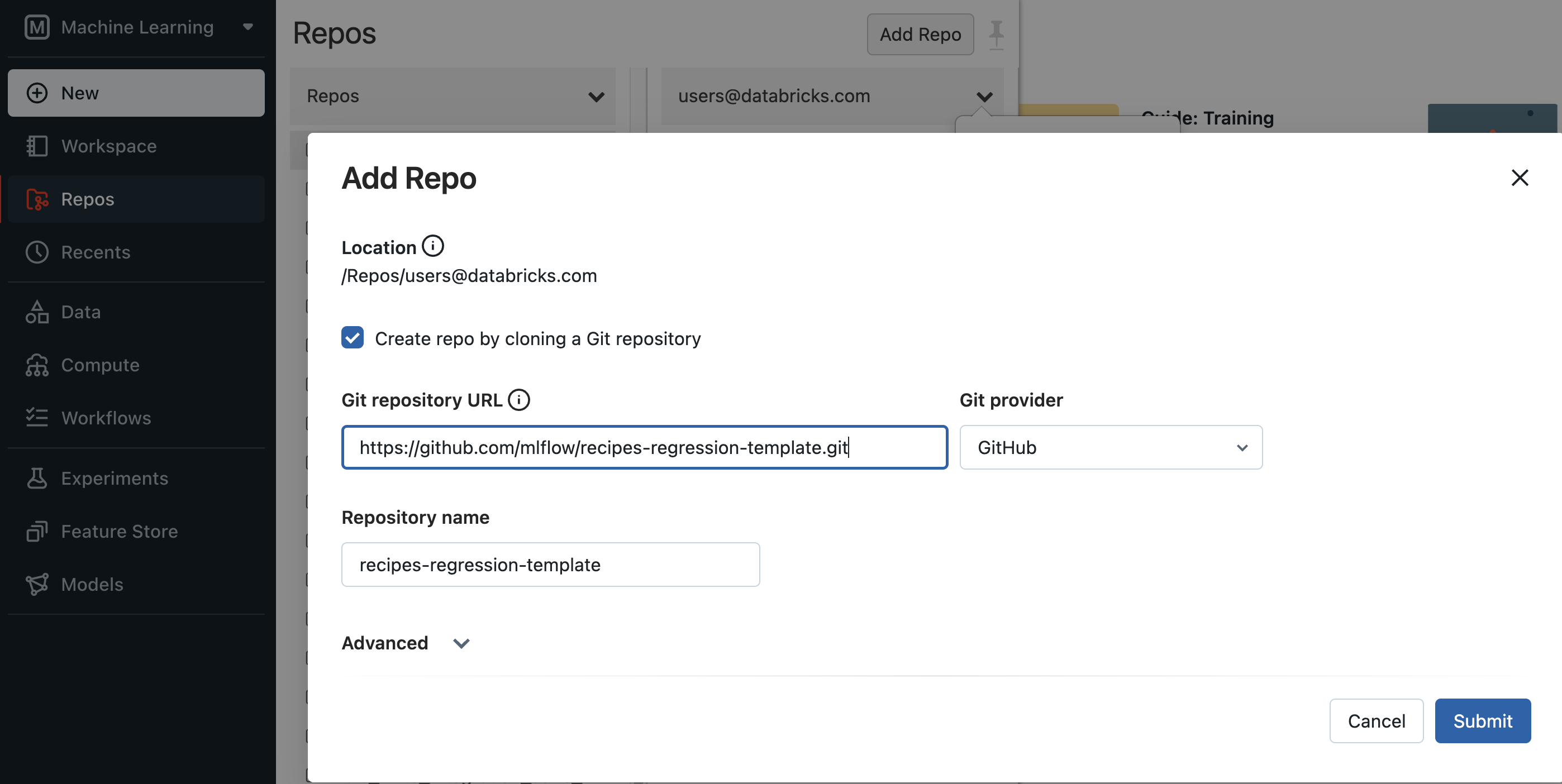Open Workflows from the sidebar
Image resolution: width=1562 pixels, height=784 pixels.
pyautogui.click(x=106, y=418)
